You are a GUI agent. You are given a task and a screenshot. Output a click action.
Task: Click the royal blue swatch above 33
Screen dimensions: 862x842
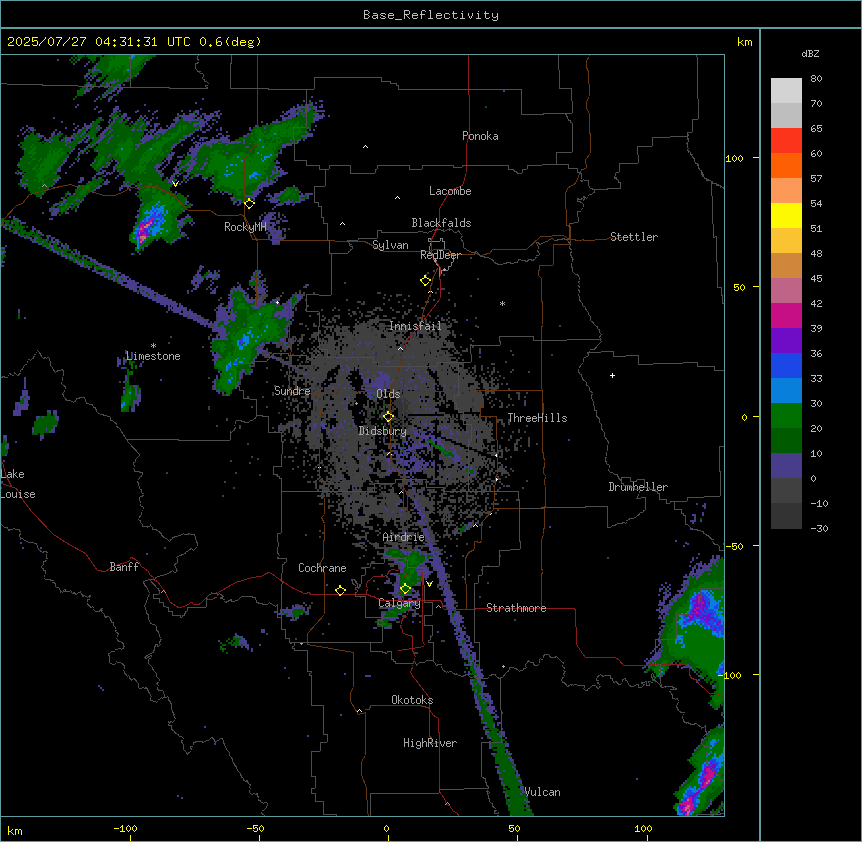[x=786, y=365]
